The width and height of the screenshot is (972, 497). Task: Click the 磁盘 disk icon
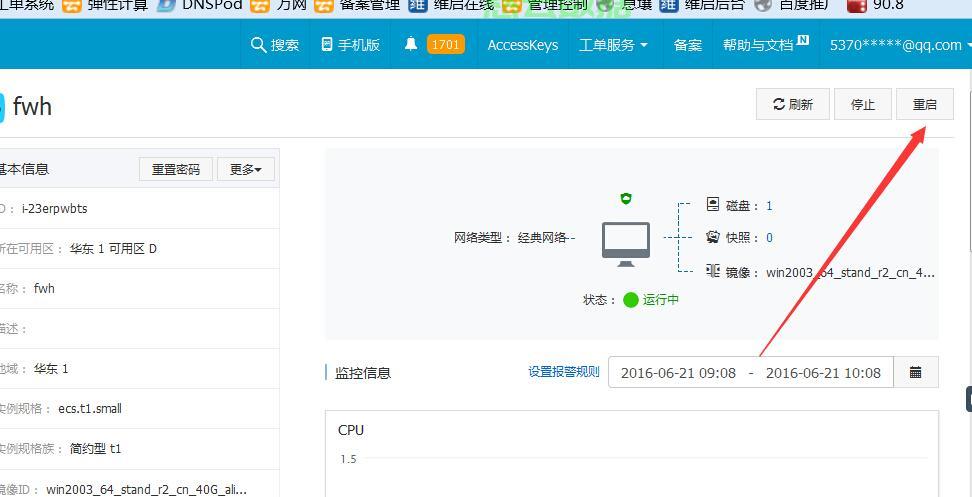[x=713, y=204]
